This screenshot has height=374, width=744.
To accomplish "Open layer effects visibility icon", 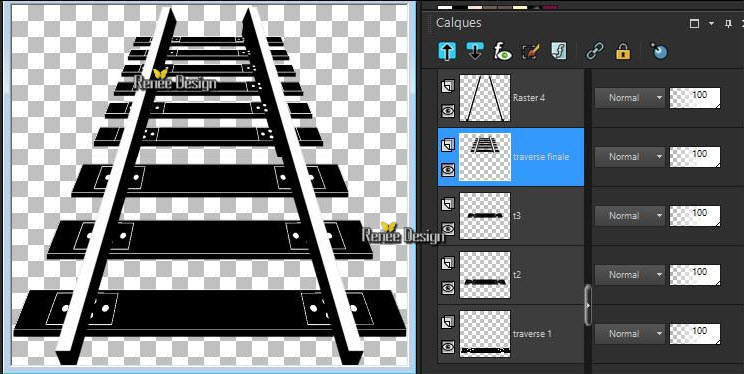I will click(x=502, y=51).
